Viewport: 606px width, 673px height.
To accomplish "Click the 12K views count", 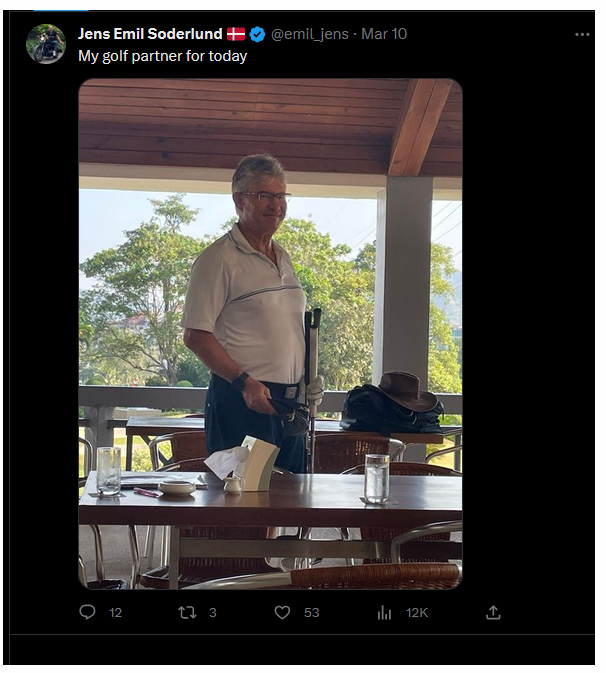I will 417,612.
